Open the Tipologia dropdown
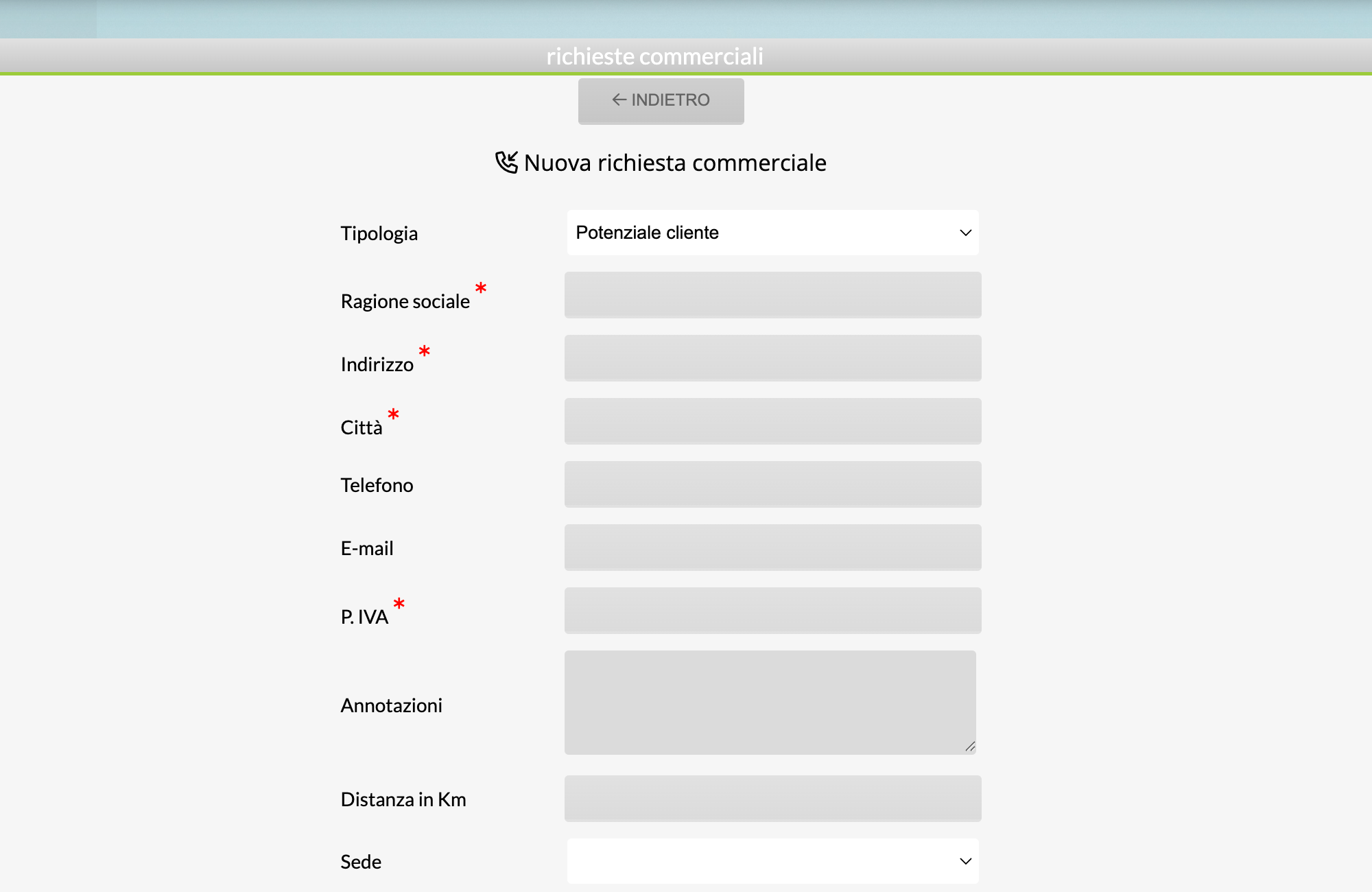Viewport: 1372px width, 892px height. [772, 233]
